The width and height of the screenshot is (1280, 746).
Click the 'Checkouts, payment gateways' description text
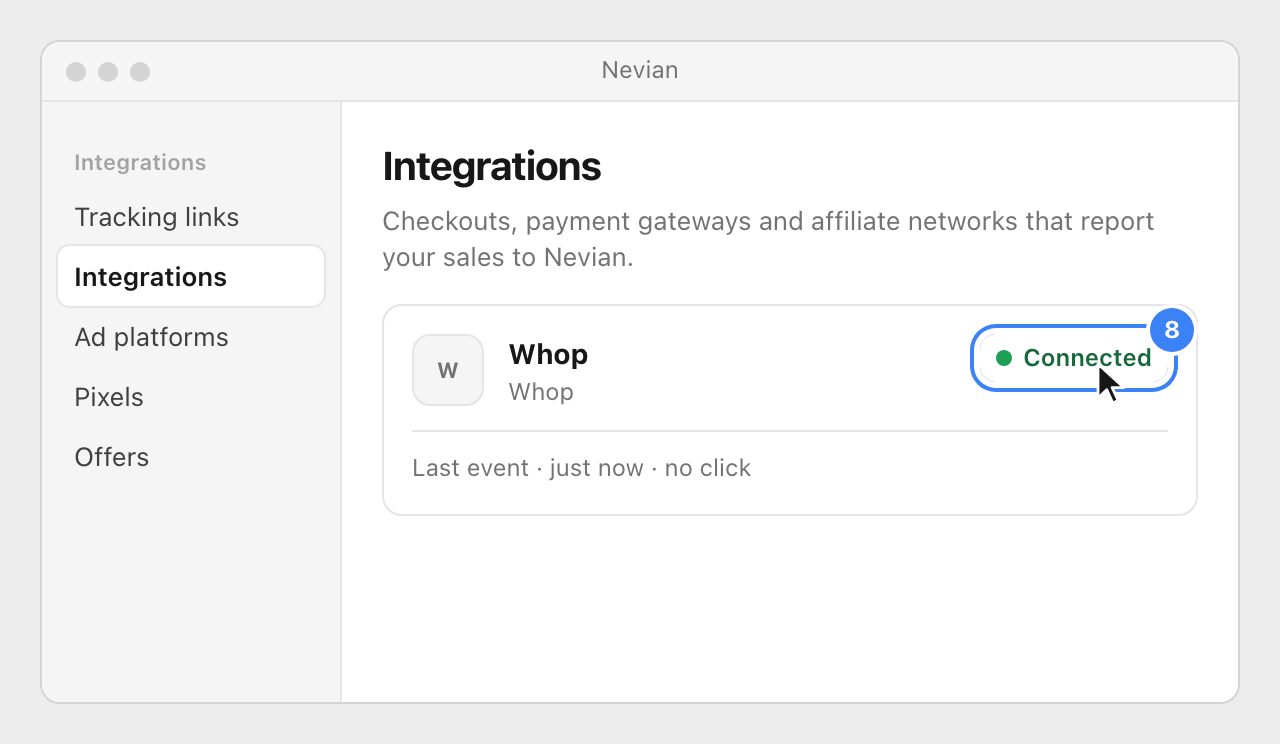pyautogui.click(x=768, y=239)
